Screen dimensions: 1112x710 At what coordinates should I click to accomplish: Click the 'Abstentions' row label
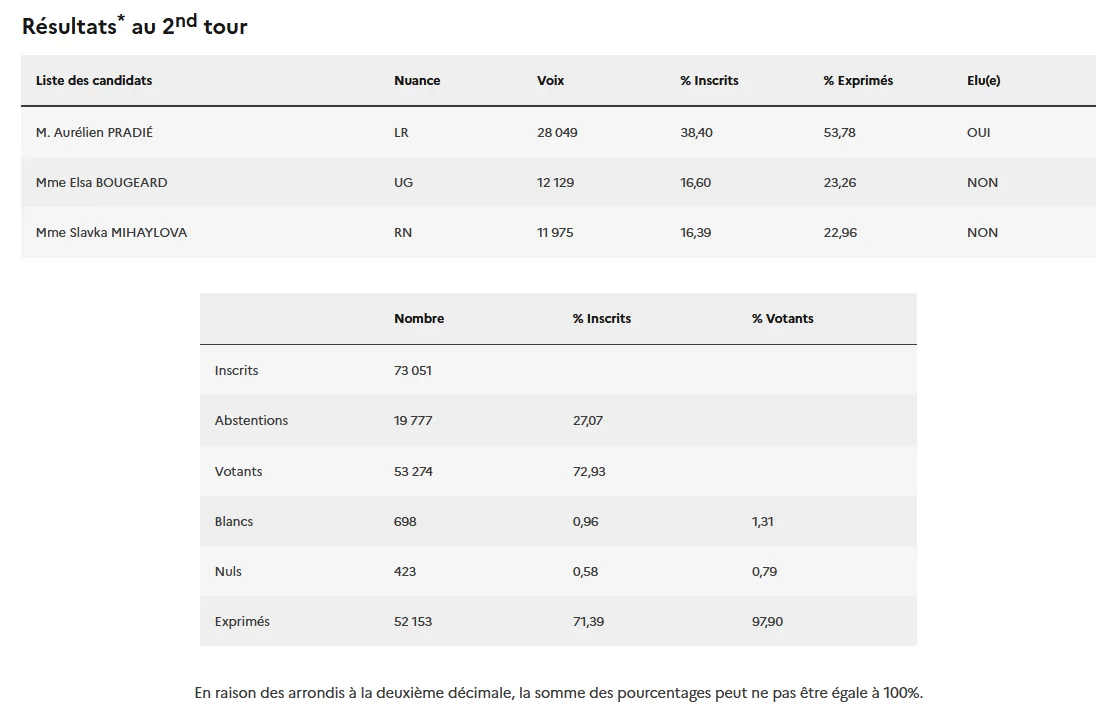251,421
